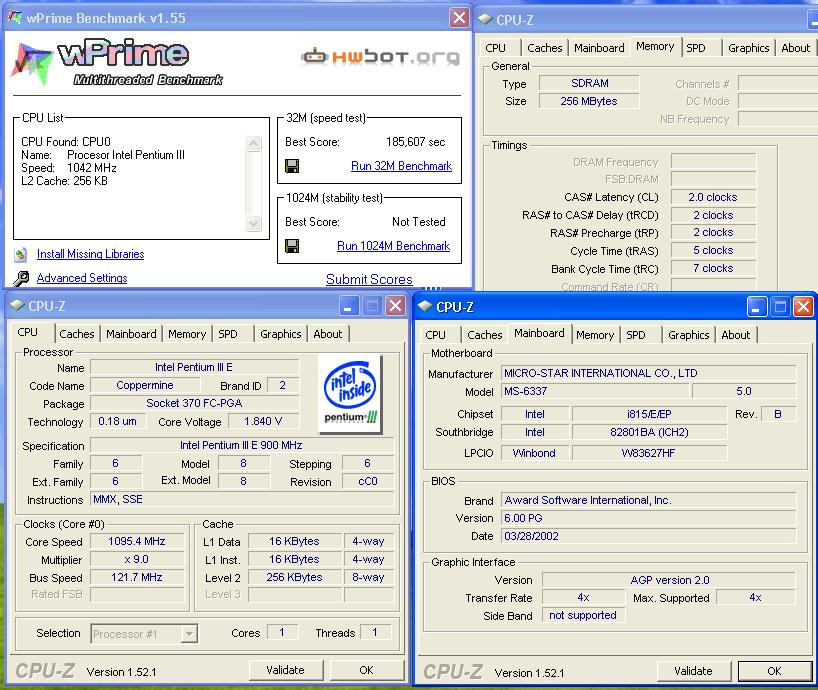
Task: Click floppy save icon beside Run 32M Benchmark
Action: 292,166
